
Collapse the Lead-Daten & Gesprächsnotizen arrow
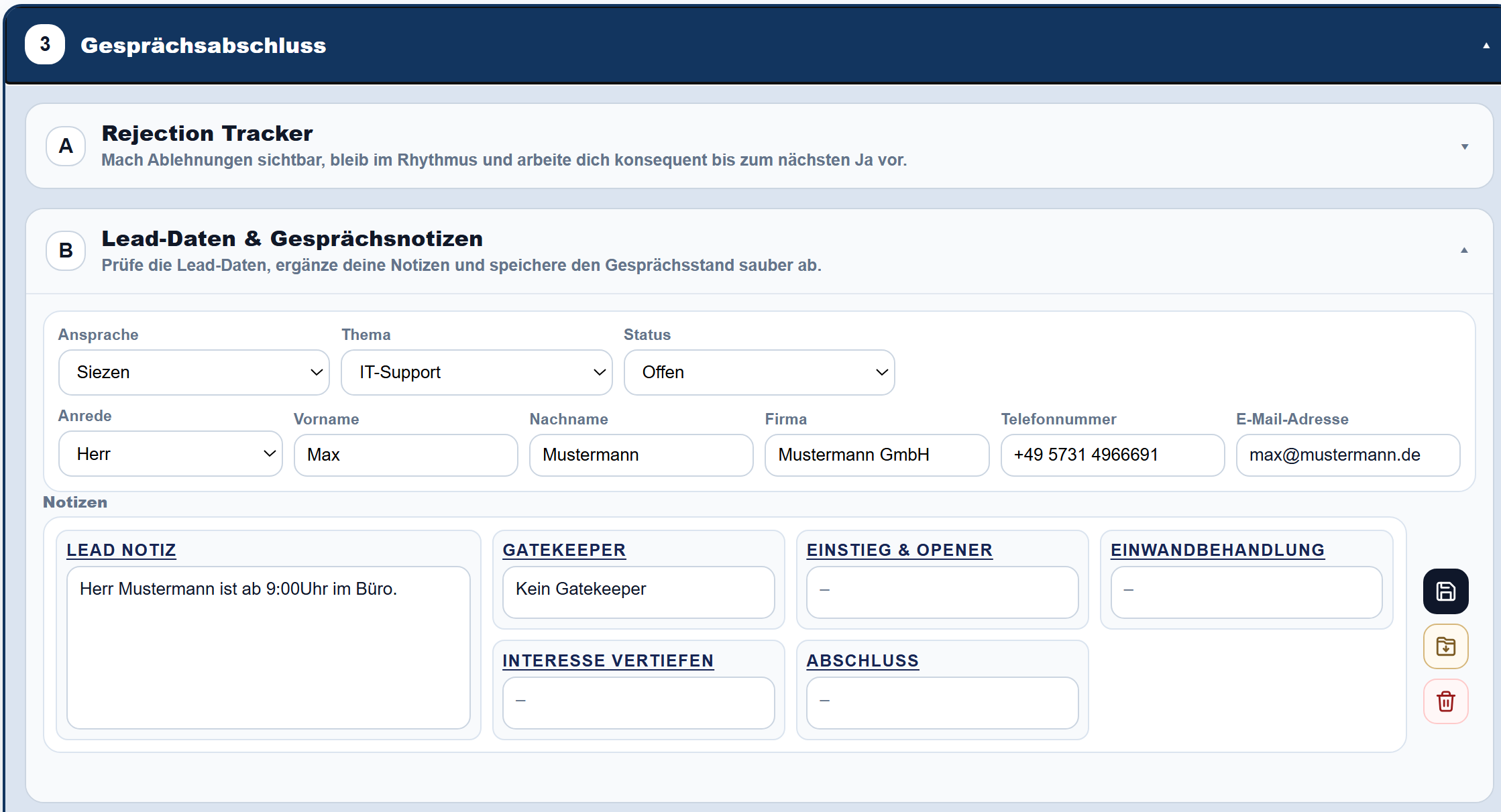pos(1464,250)
